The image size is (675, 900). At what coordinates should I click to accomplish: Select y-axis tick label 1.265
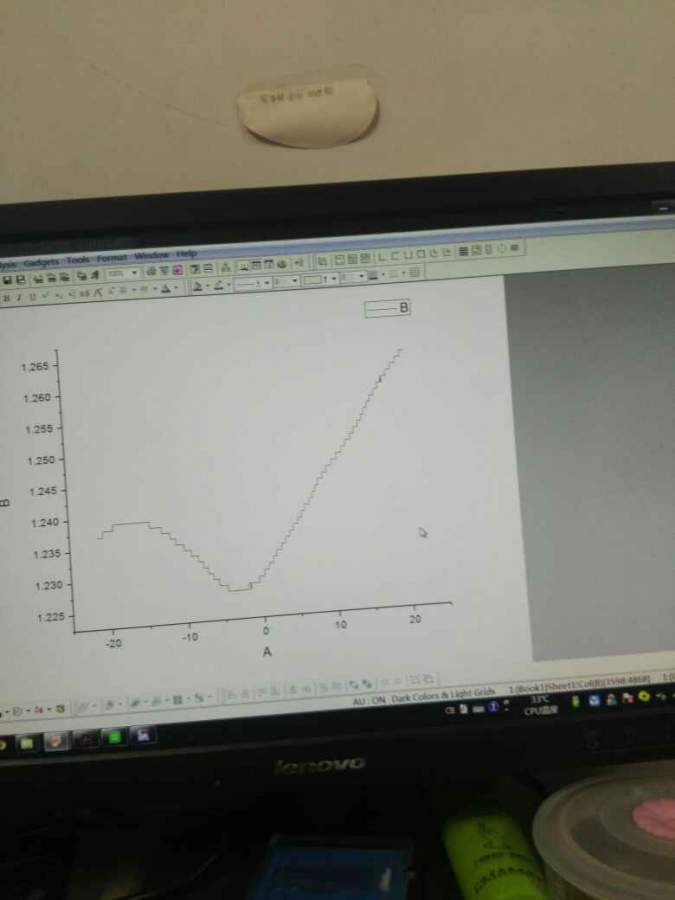click(36, 367)
